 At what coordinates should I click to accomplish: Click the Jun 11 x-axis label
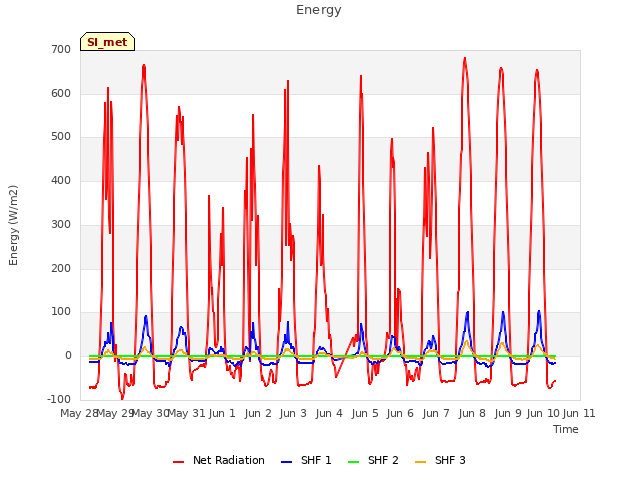point(579,413)
